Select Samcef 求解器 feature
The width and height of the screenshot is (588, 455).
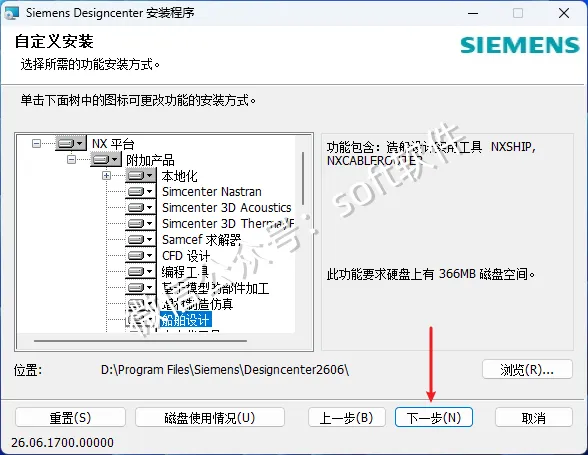pyautogui.click(x=201, y=240)
